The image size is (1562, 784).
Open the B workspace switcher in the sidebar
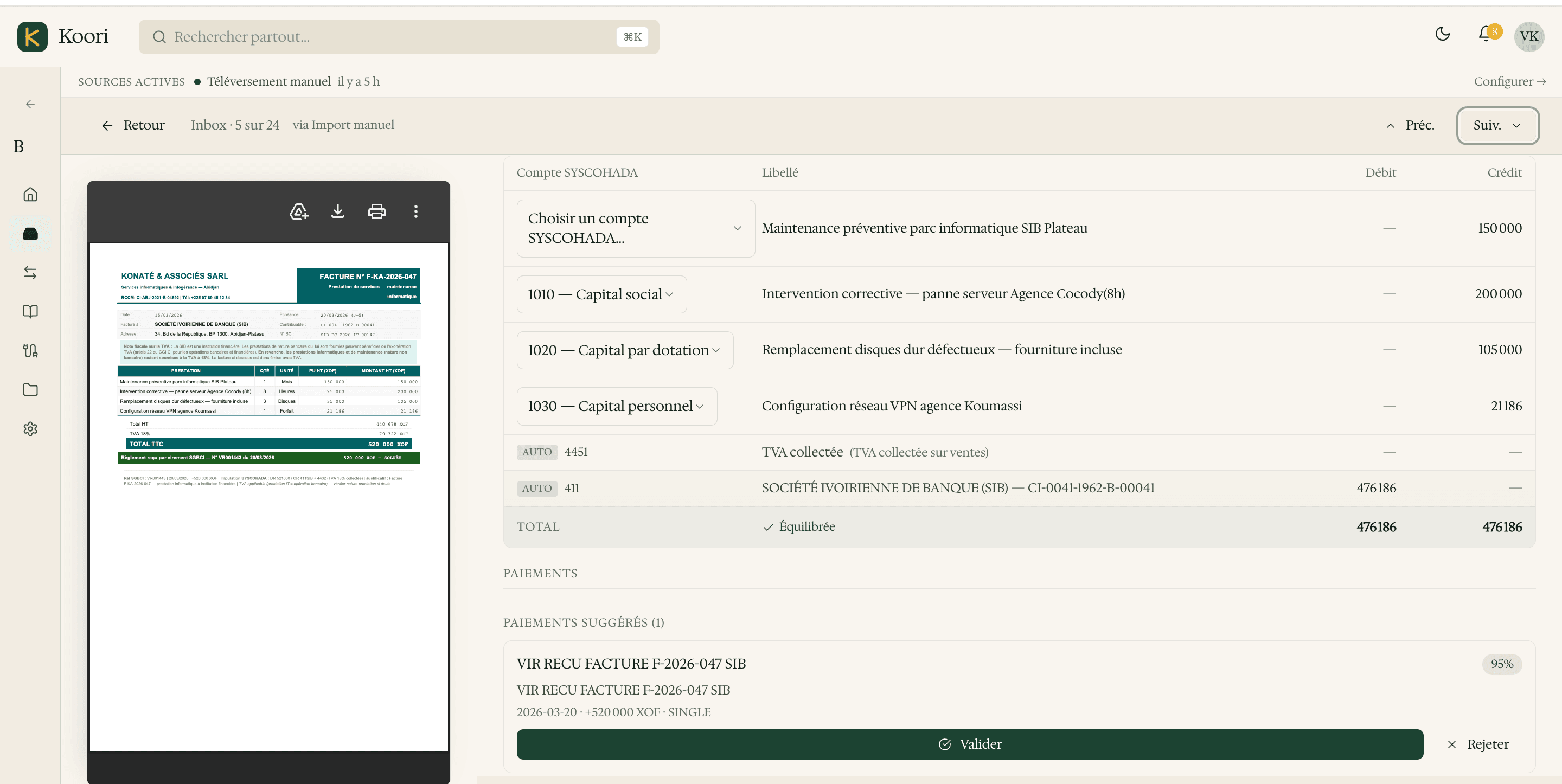click(19, 146)
